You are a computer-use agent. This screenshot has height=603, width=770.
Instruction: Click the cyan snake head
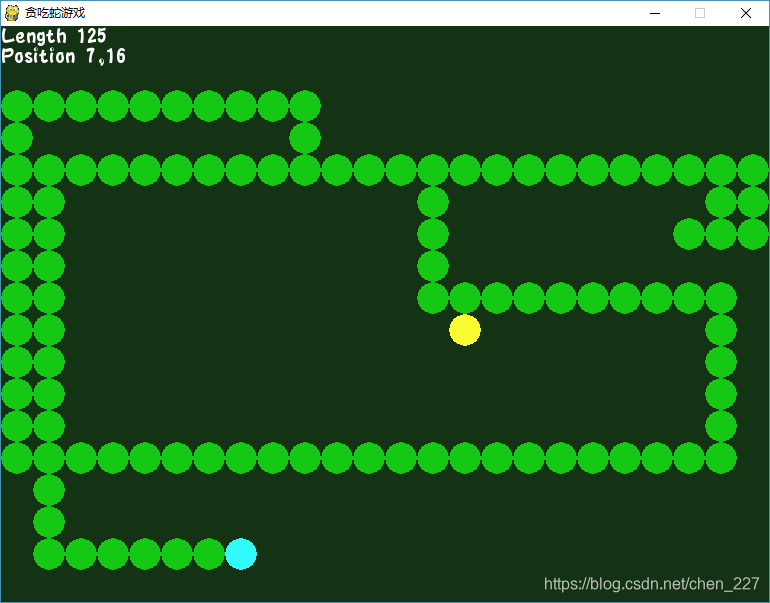point(241,554)
